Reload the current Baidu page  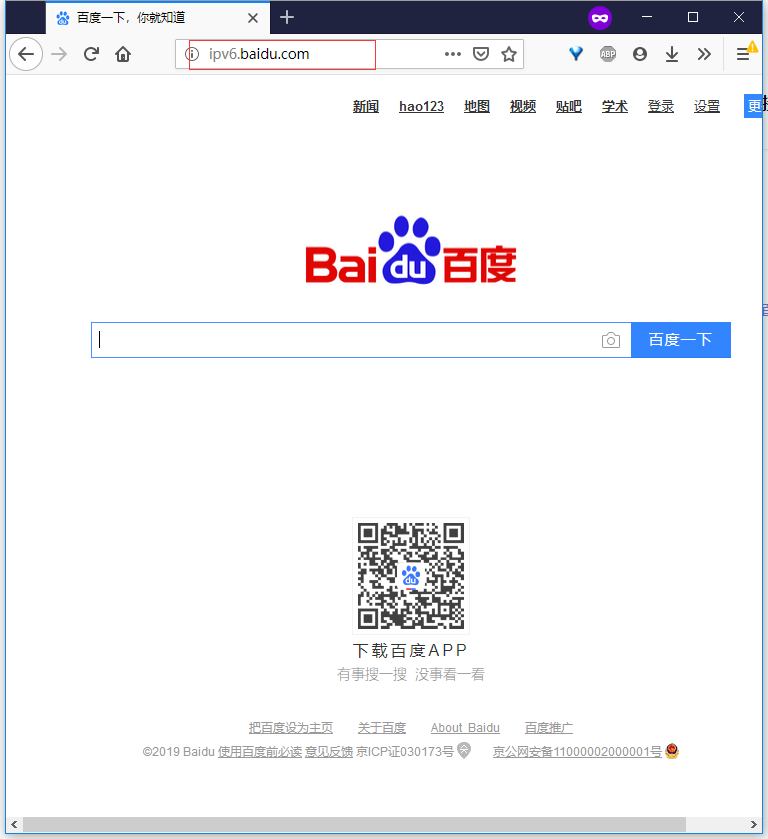click(x=91, y=54)
